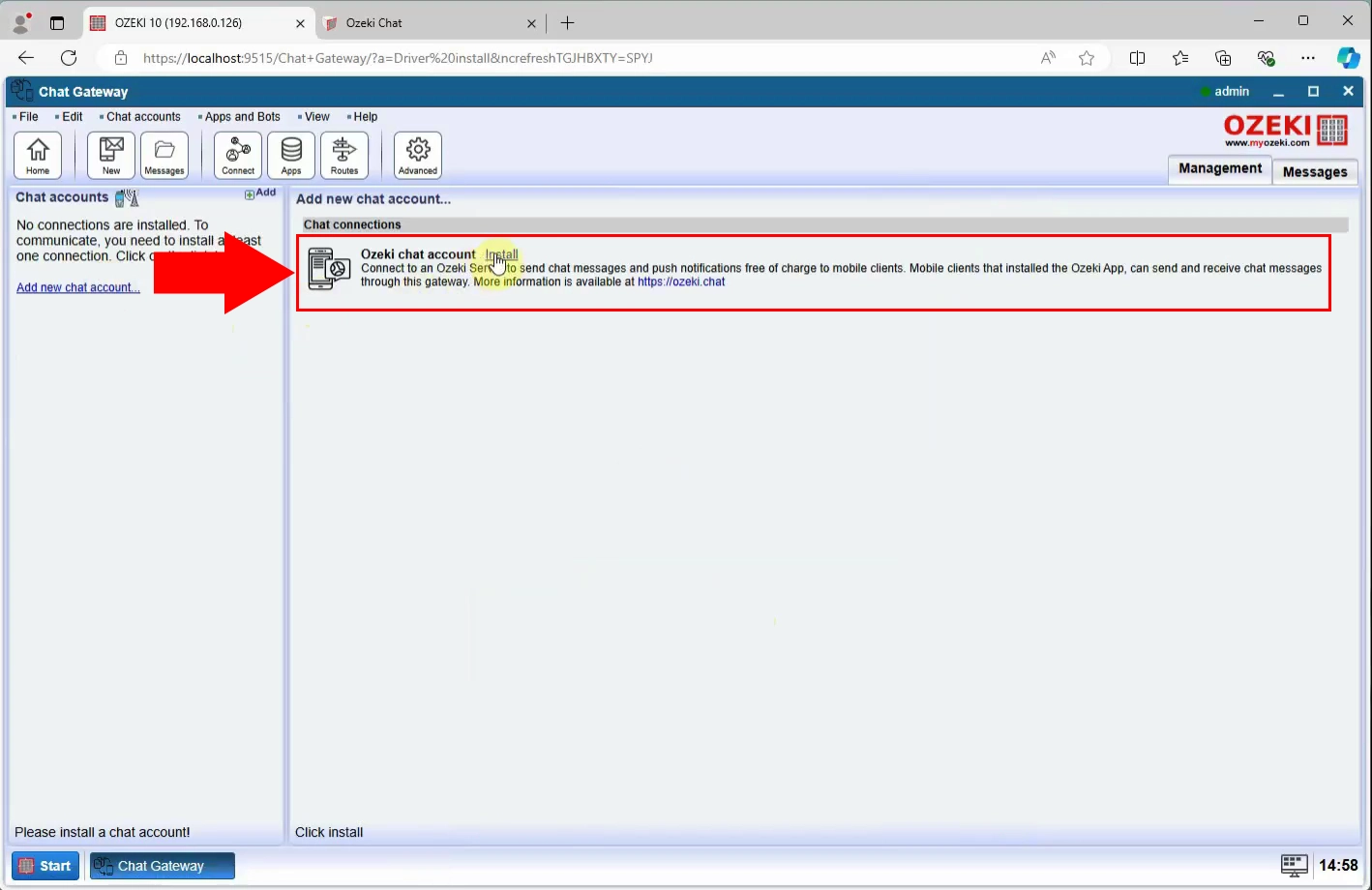View site information lock icon
The image size is (1372, 890).
121,58
